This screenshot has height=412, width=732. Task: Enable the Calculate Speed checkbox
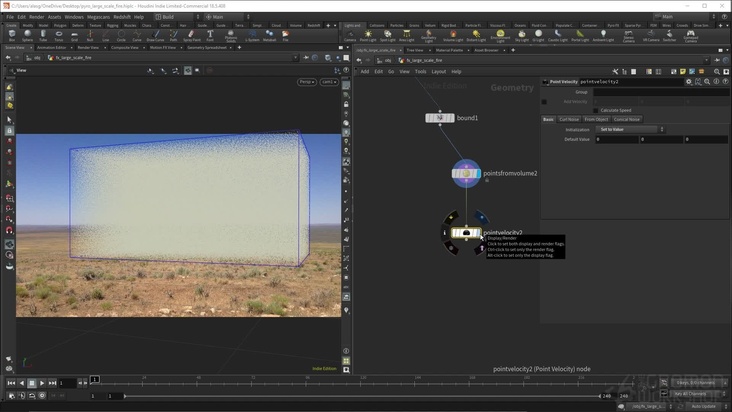click(596, 110)
